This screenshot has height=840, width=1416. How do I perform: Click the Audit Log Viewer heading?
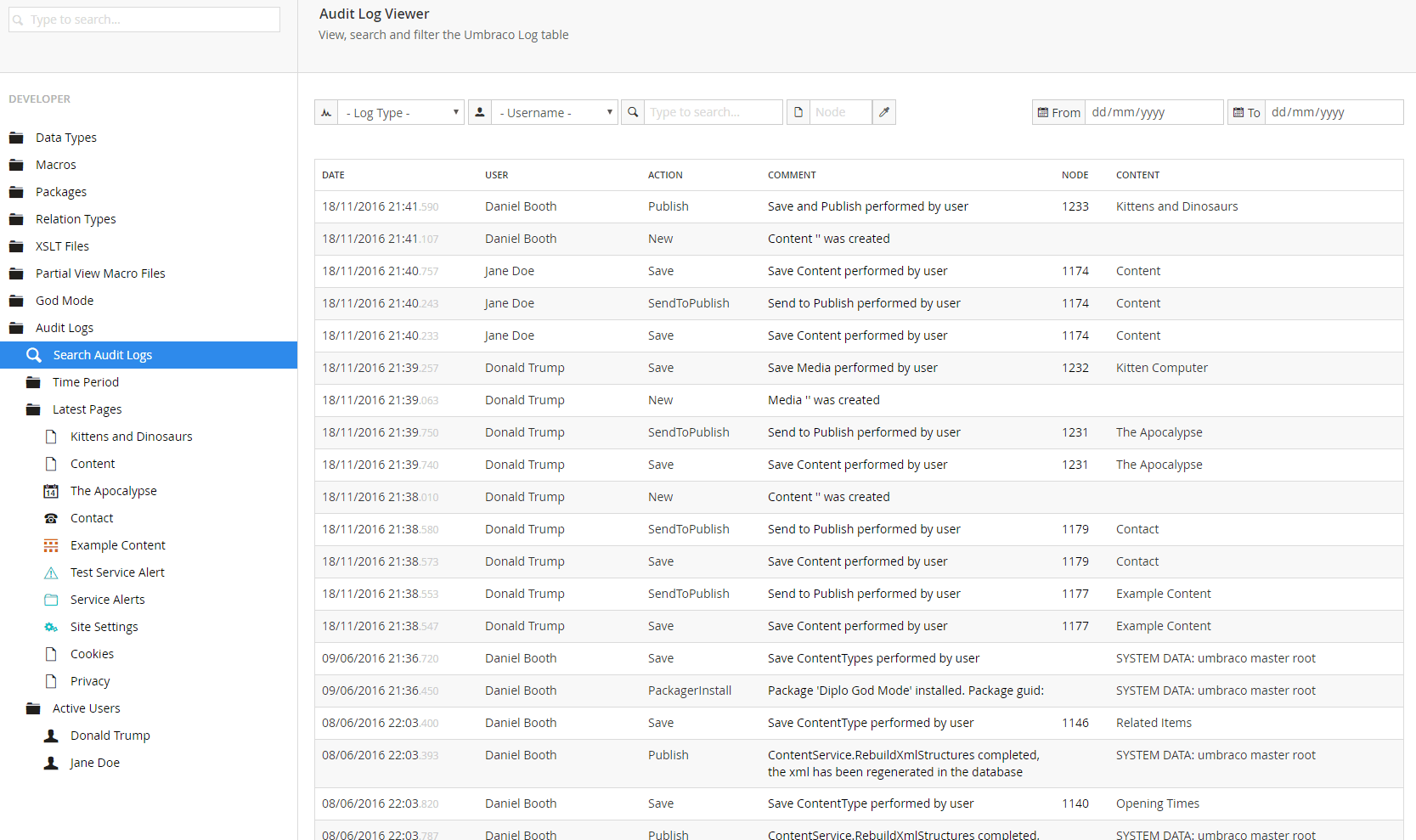[374, 14]
